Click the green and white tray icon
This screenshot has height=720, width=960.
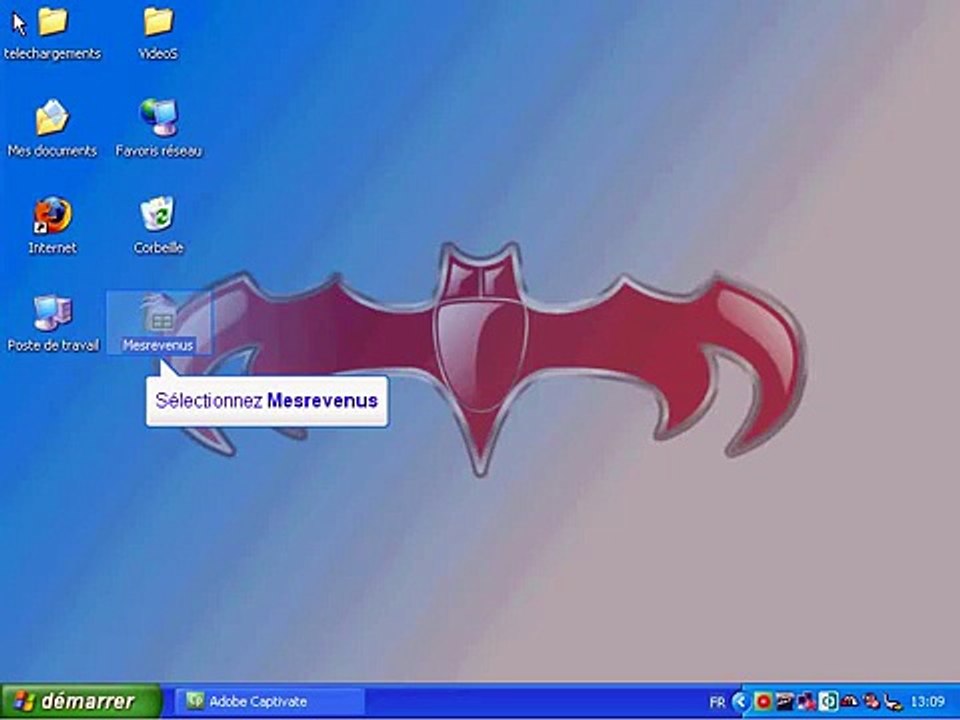[828, 701]
